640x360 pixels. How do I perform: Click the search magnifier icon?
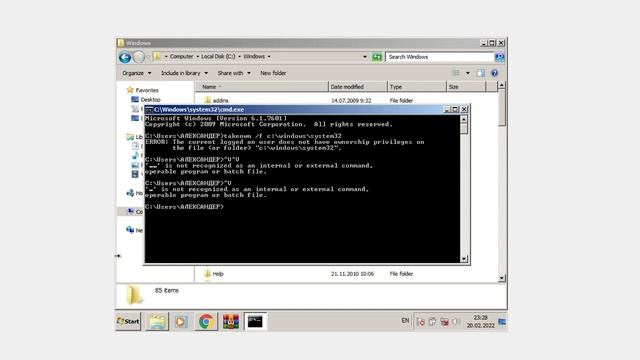[500, 57]
